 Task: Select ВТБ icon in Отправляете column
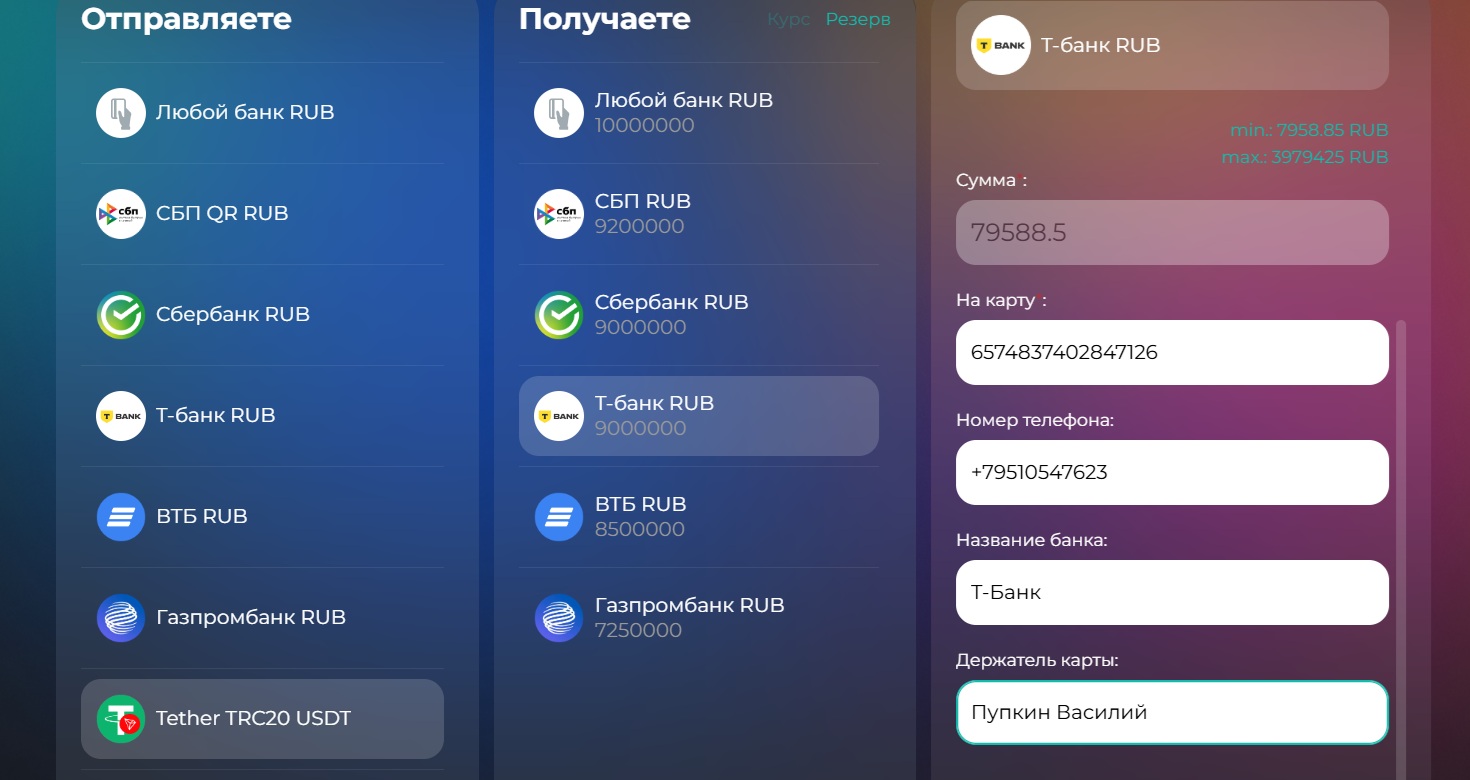(121, 517)
